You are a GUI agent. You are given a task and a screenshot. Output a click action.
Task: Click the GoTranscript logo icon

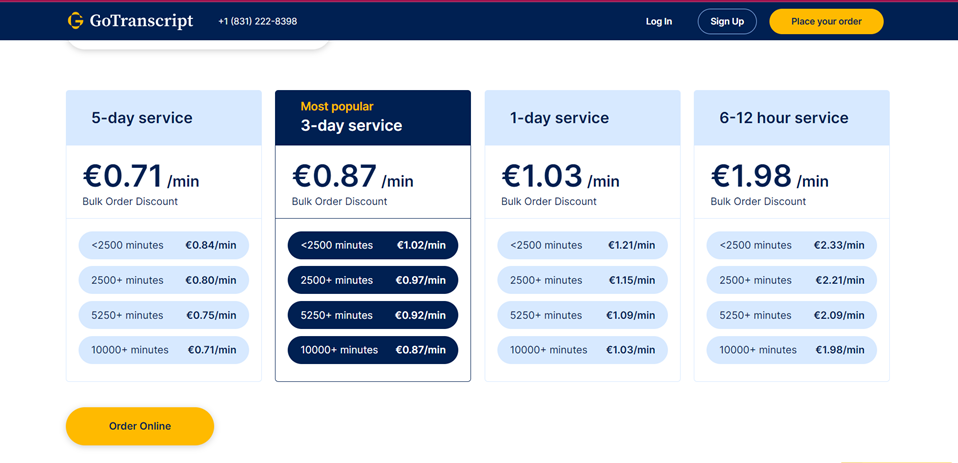(x=76, y=21)
